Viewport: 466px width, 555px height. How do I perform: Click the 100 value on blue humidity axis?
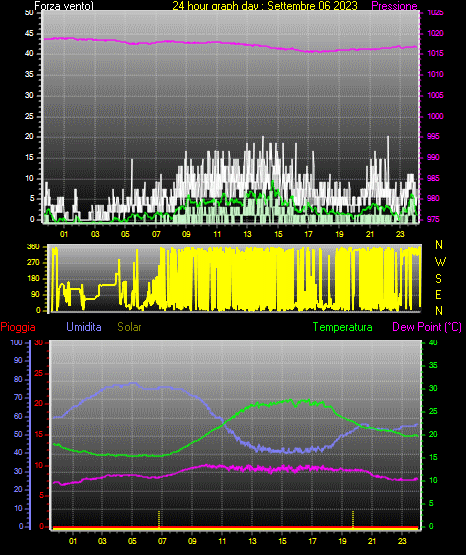point(16,343)
